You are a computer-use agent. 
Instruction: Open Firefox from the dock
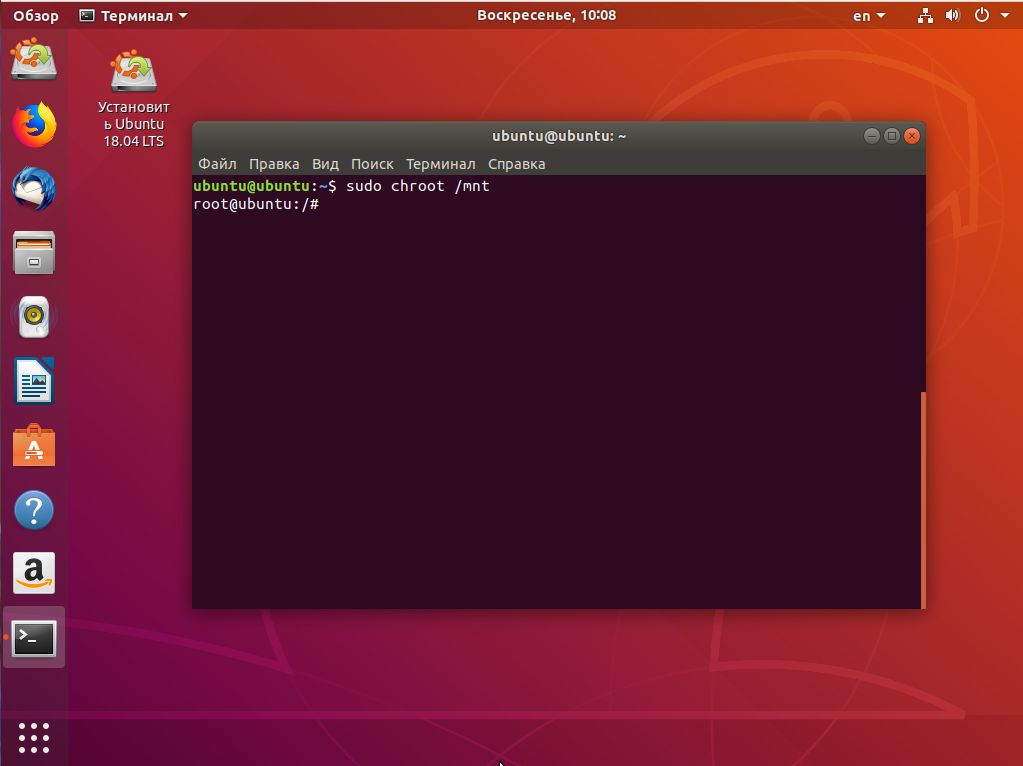[34, 125]
